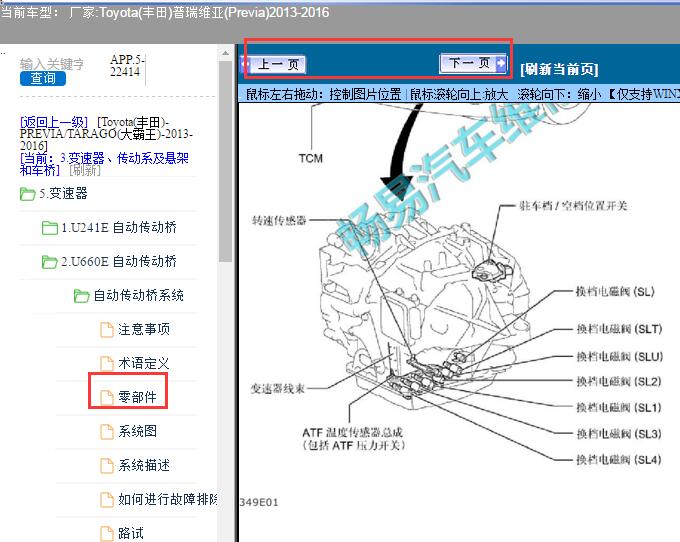Viewport: 680px width, 542px height.
Task: Open the 术语定义 document
Action: [144, 363]
